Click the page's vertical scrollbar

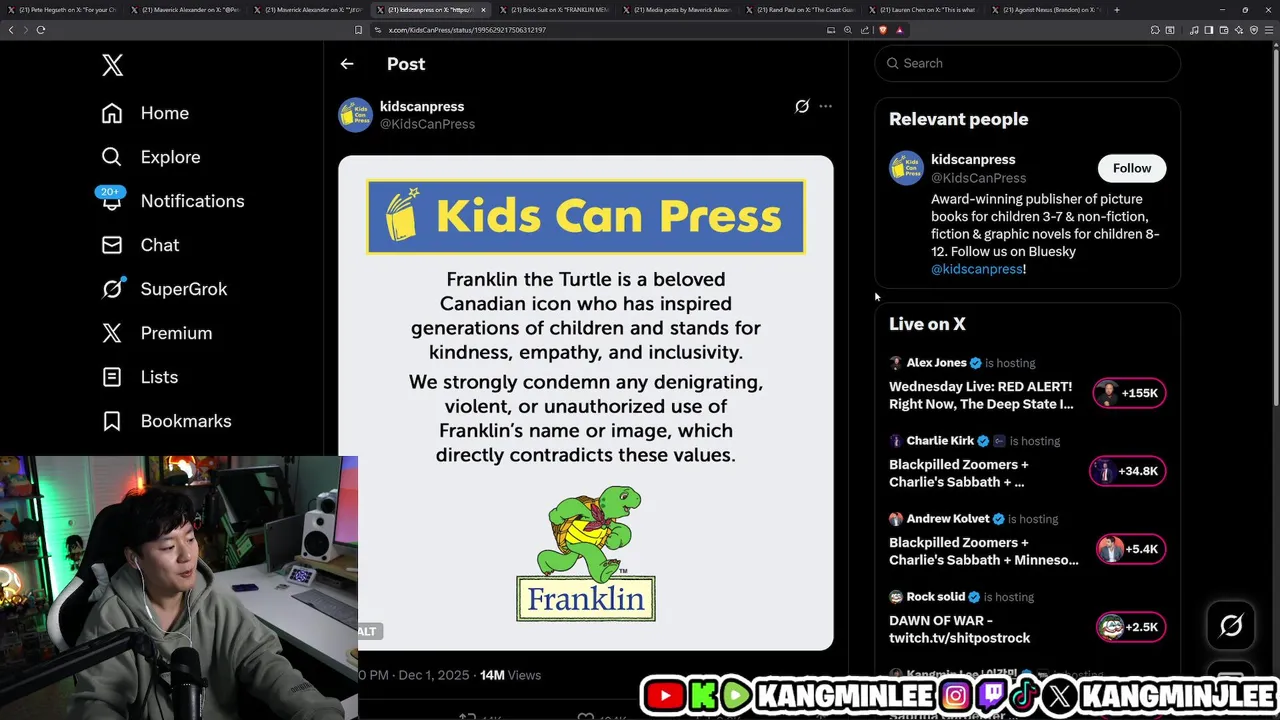(x=1275, y=230)
